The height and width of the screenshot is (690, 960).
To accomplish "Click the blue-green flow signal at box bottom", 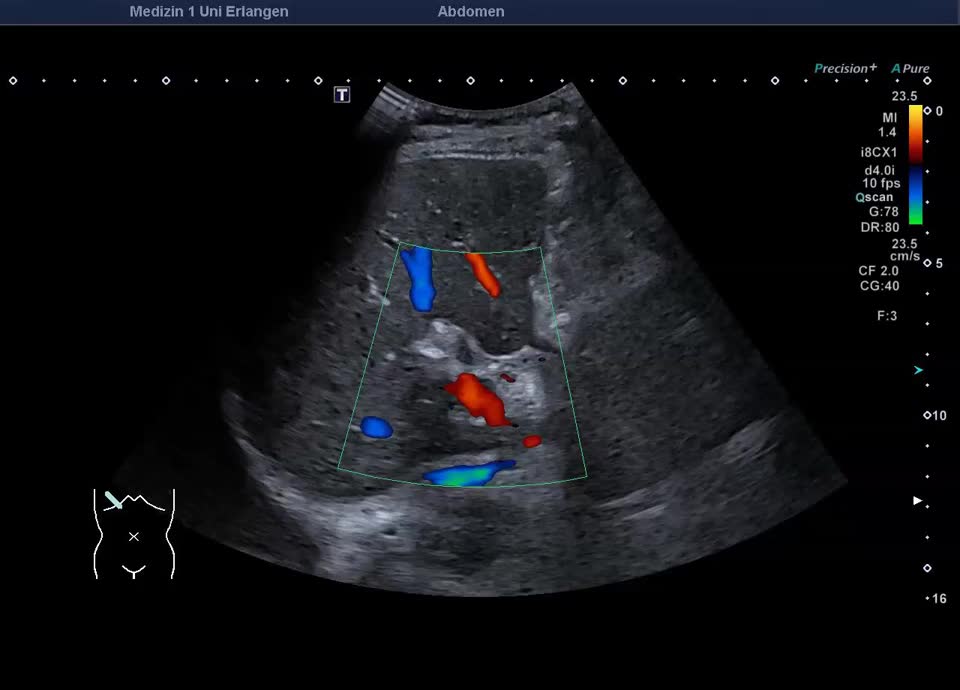I will click(x=469, y=473).
